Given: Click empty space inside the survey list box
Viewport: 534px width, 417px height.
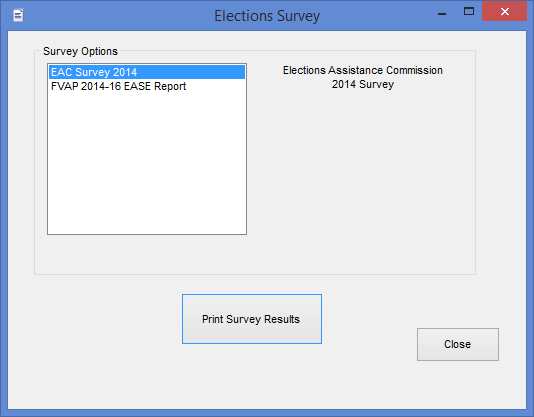Looking at the screenshot, I should click(146, 164).
